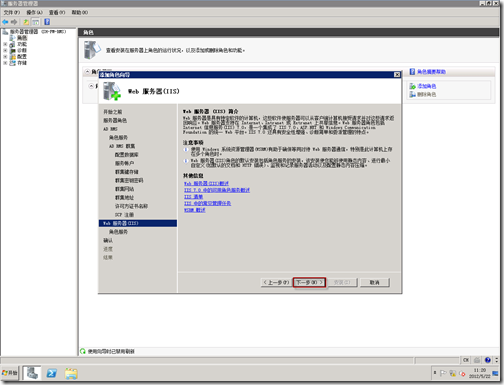Click the 下一步(N) > button

[x=310, y=282]
